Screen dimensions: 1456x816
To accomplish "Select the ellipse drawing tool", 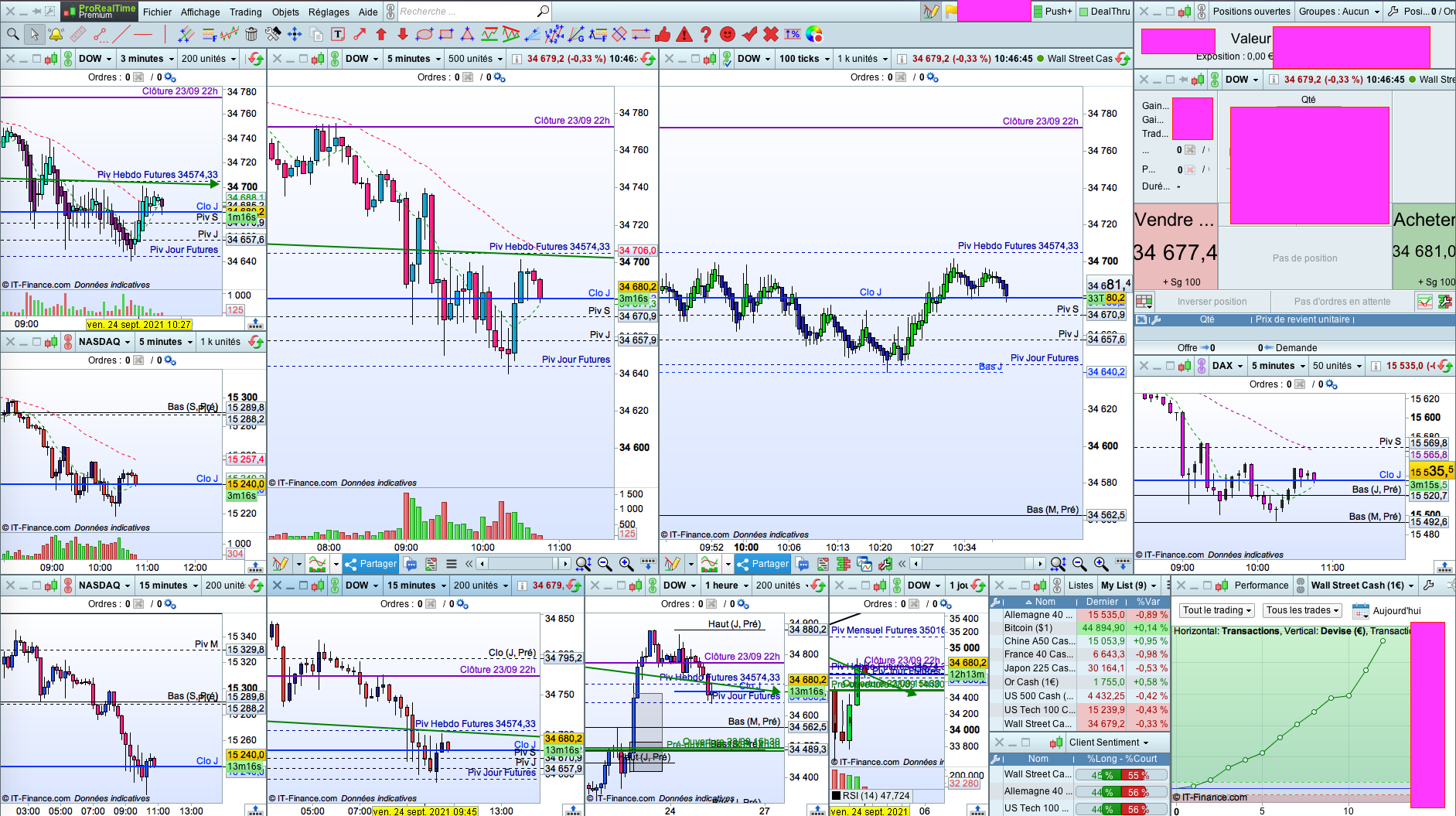I will [x=425, y=34].
